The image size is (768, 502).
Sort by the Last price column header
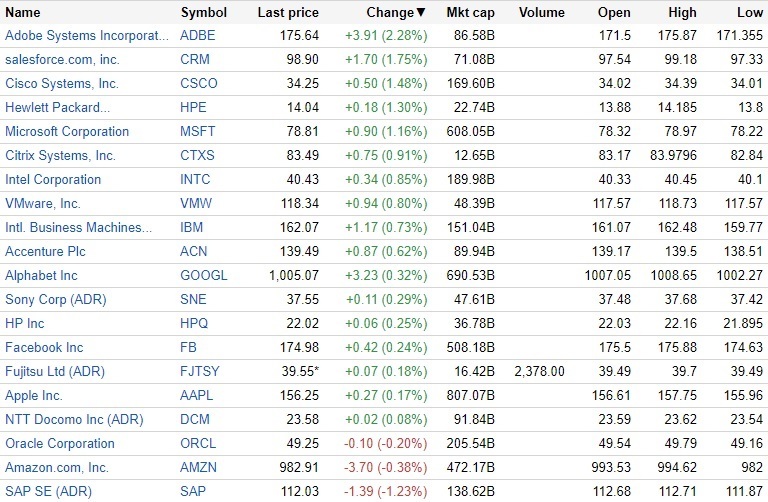288,13
